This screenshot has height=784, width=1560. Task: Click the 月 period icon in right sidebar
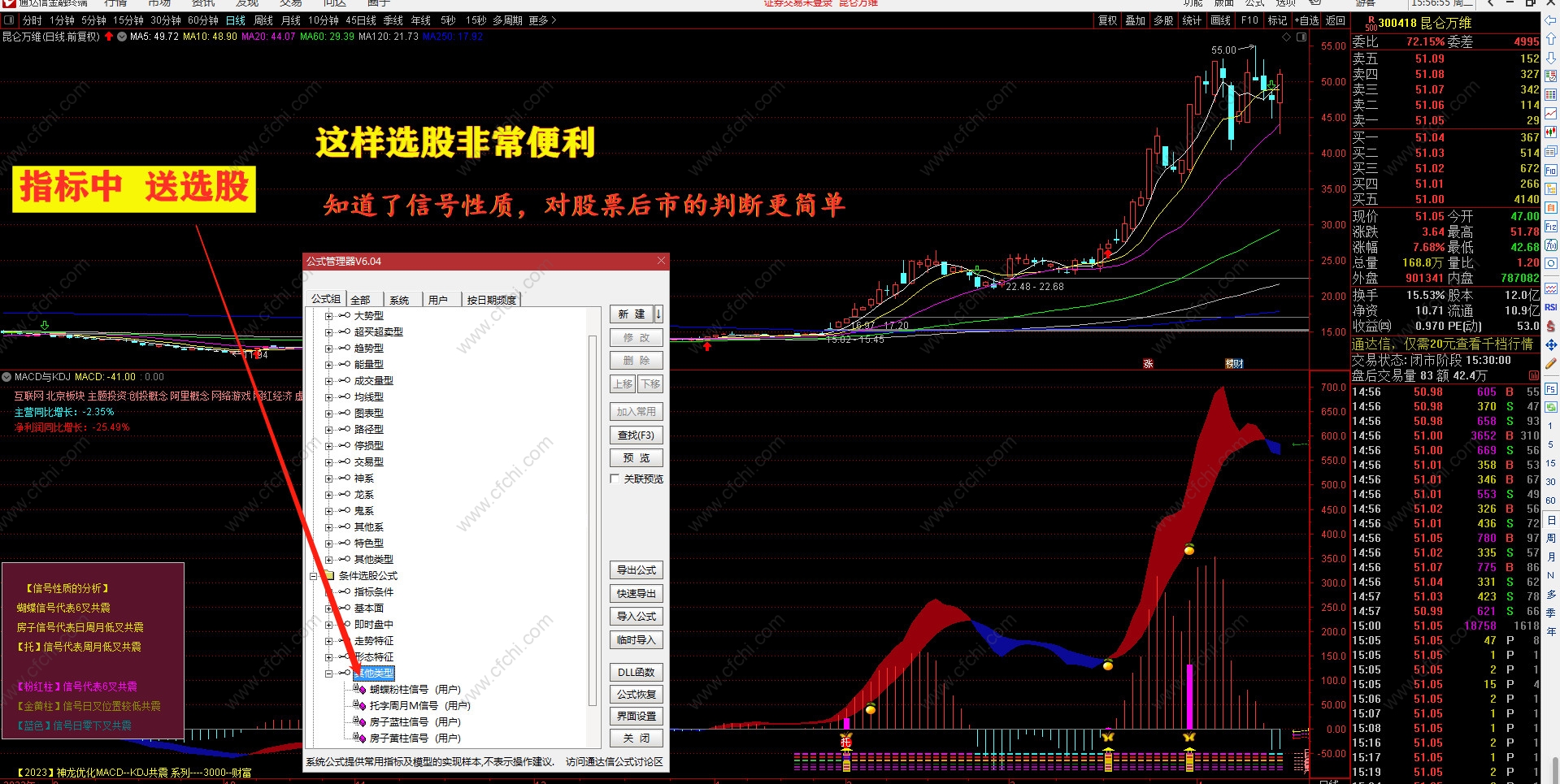coord(1551,557)
